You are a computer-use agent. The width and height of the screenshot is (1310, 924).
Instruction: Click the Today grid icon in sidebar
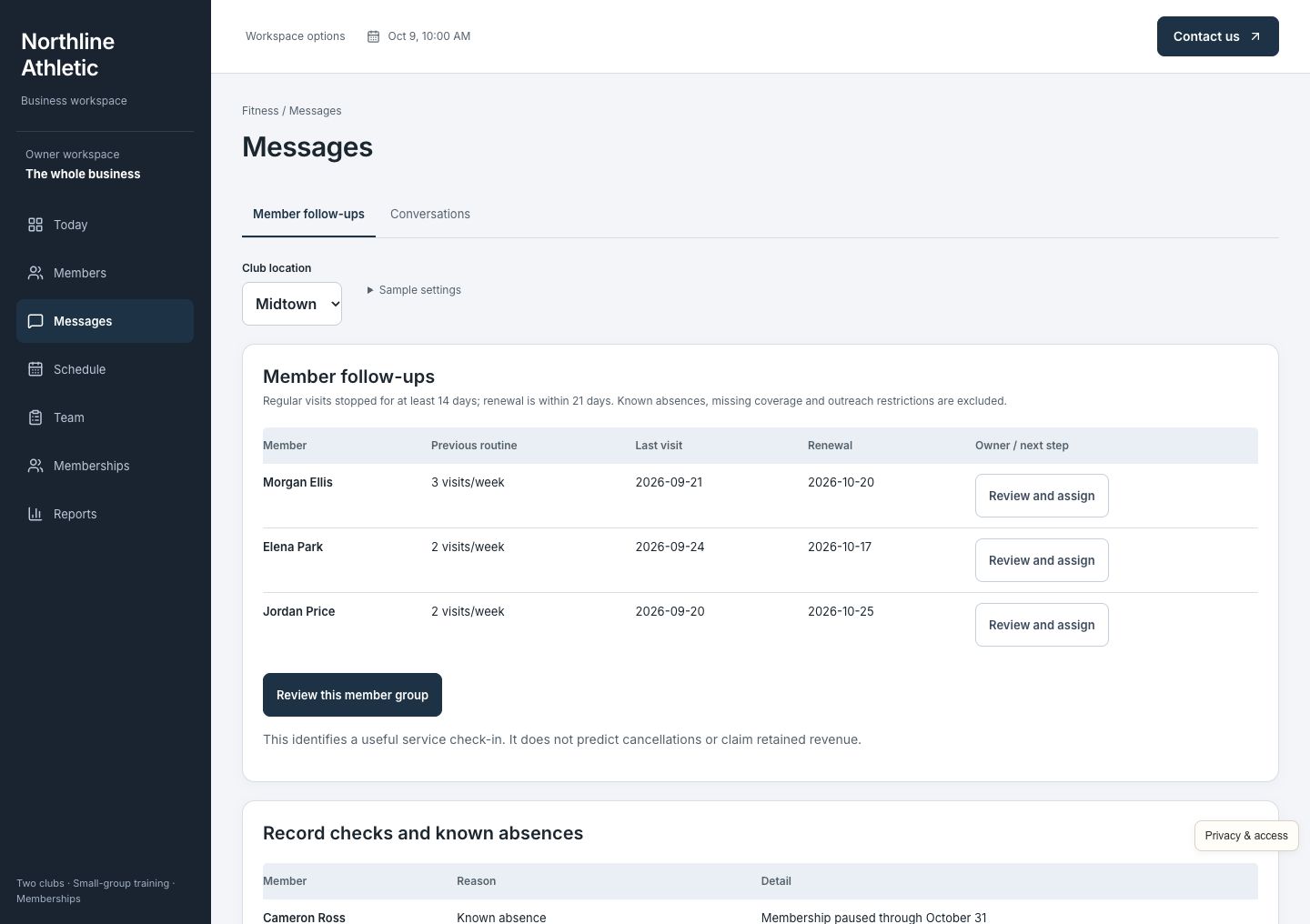35,225
